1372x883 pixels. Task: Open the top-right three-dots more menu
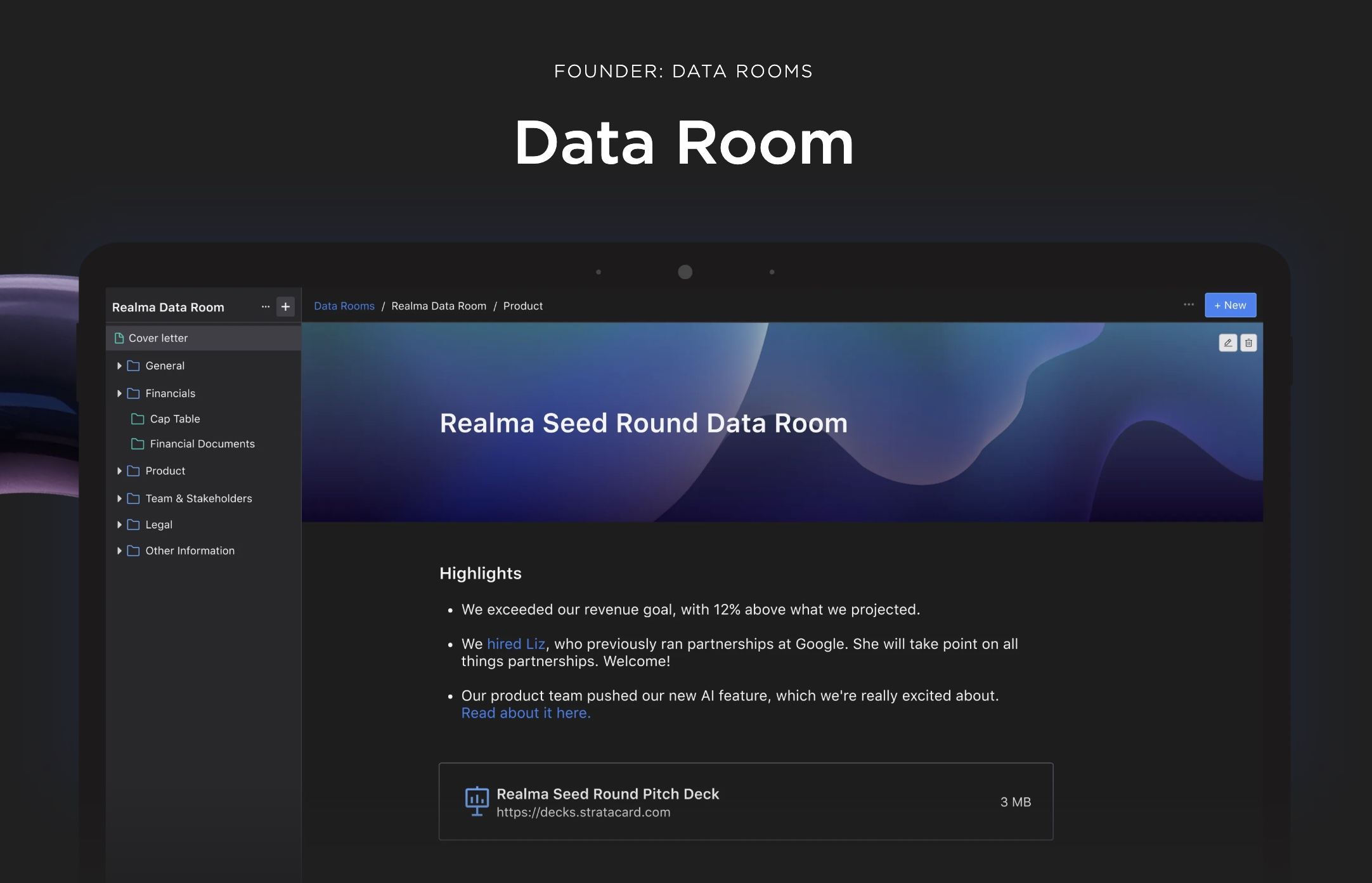click(x=1188, y=305)
